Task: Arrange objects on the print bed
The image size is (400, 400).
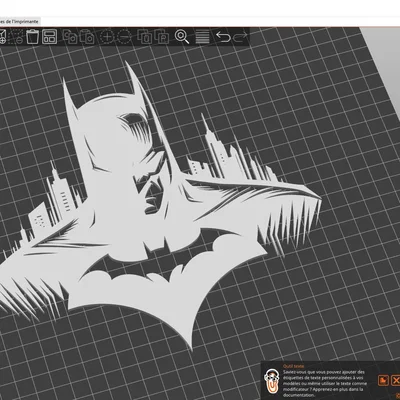Action: (x=50, y=37)
